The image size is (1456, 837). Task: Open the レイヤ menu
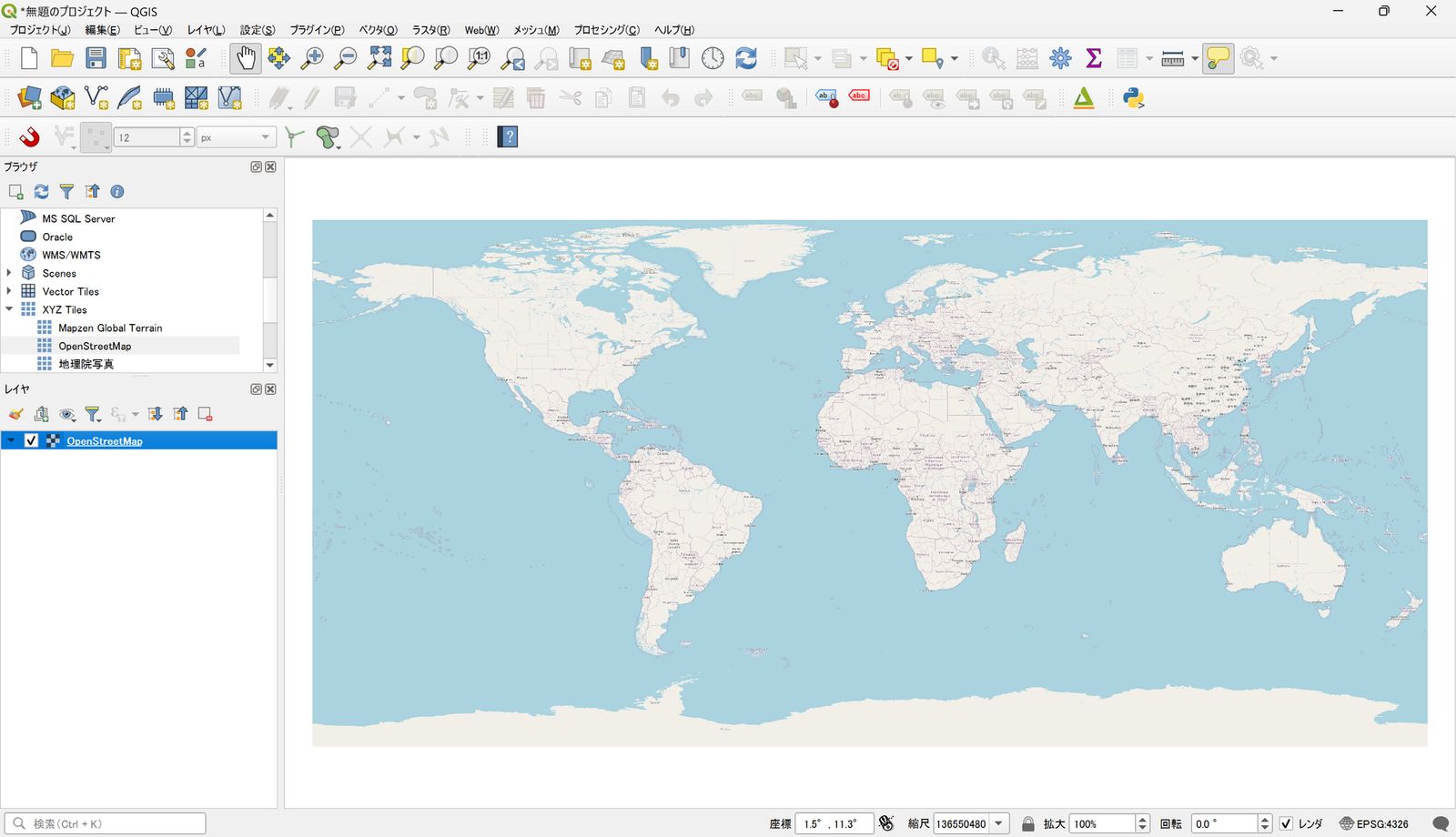click(x=206, y=30)
